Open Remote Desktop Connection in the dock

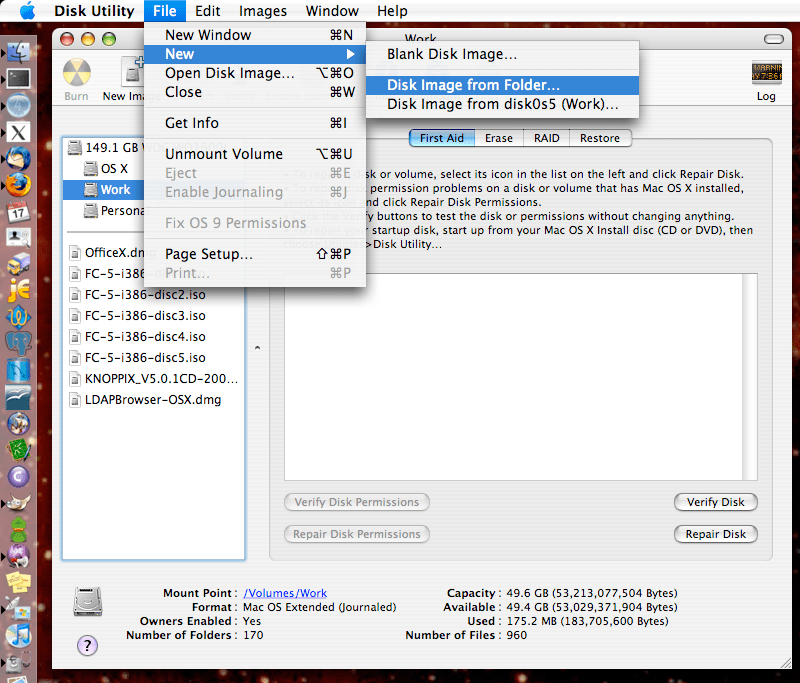point(18,609)
